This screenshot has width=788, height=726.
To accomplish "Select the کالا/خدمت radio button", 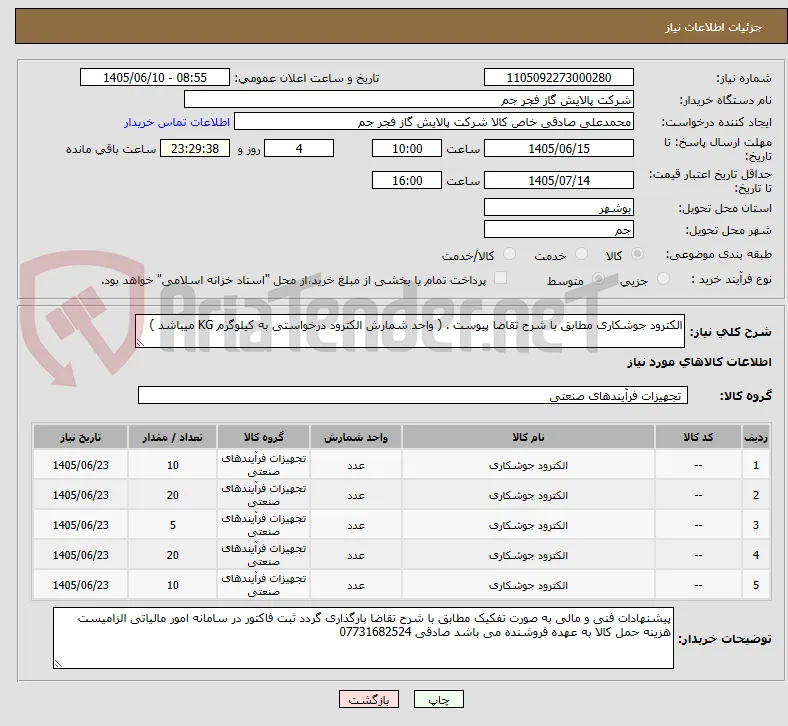I will click(510, 254).
